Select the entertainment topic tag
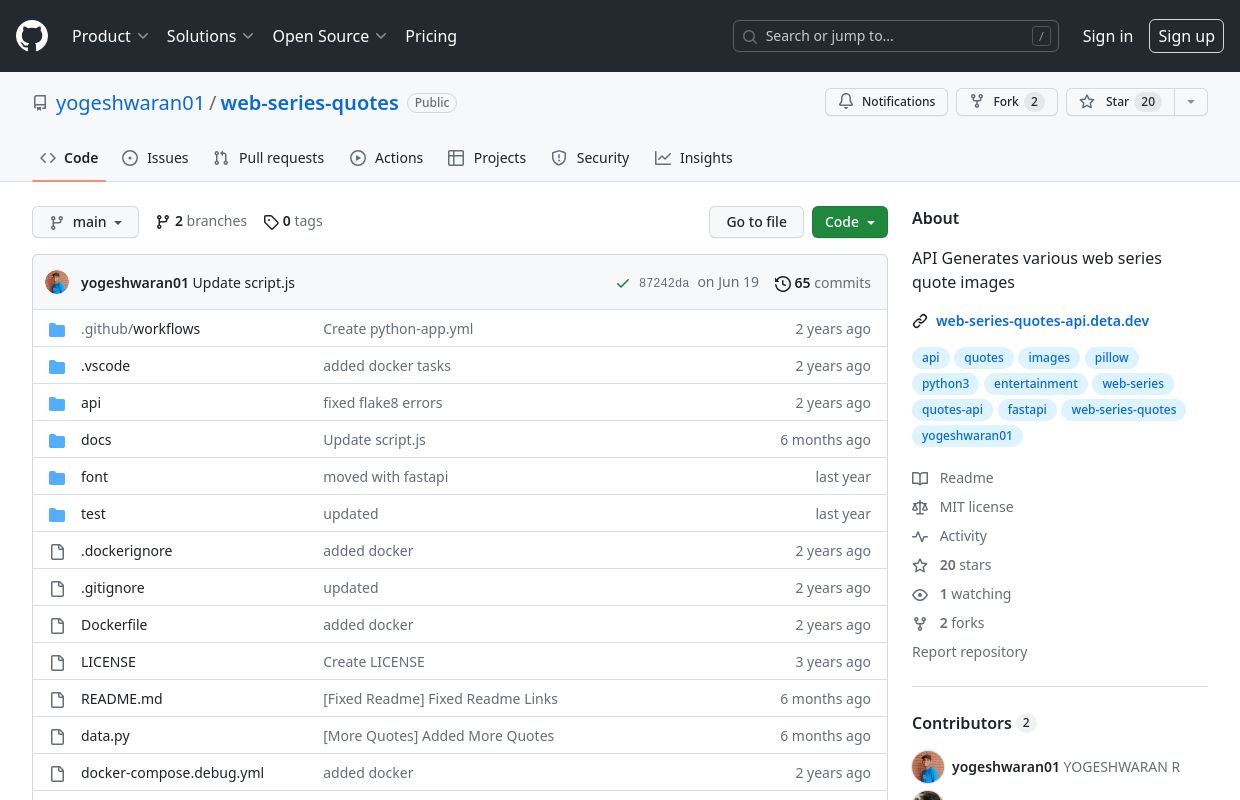This screenshot has height=800, width=1240. pos(1036,384)
